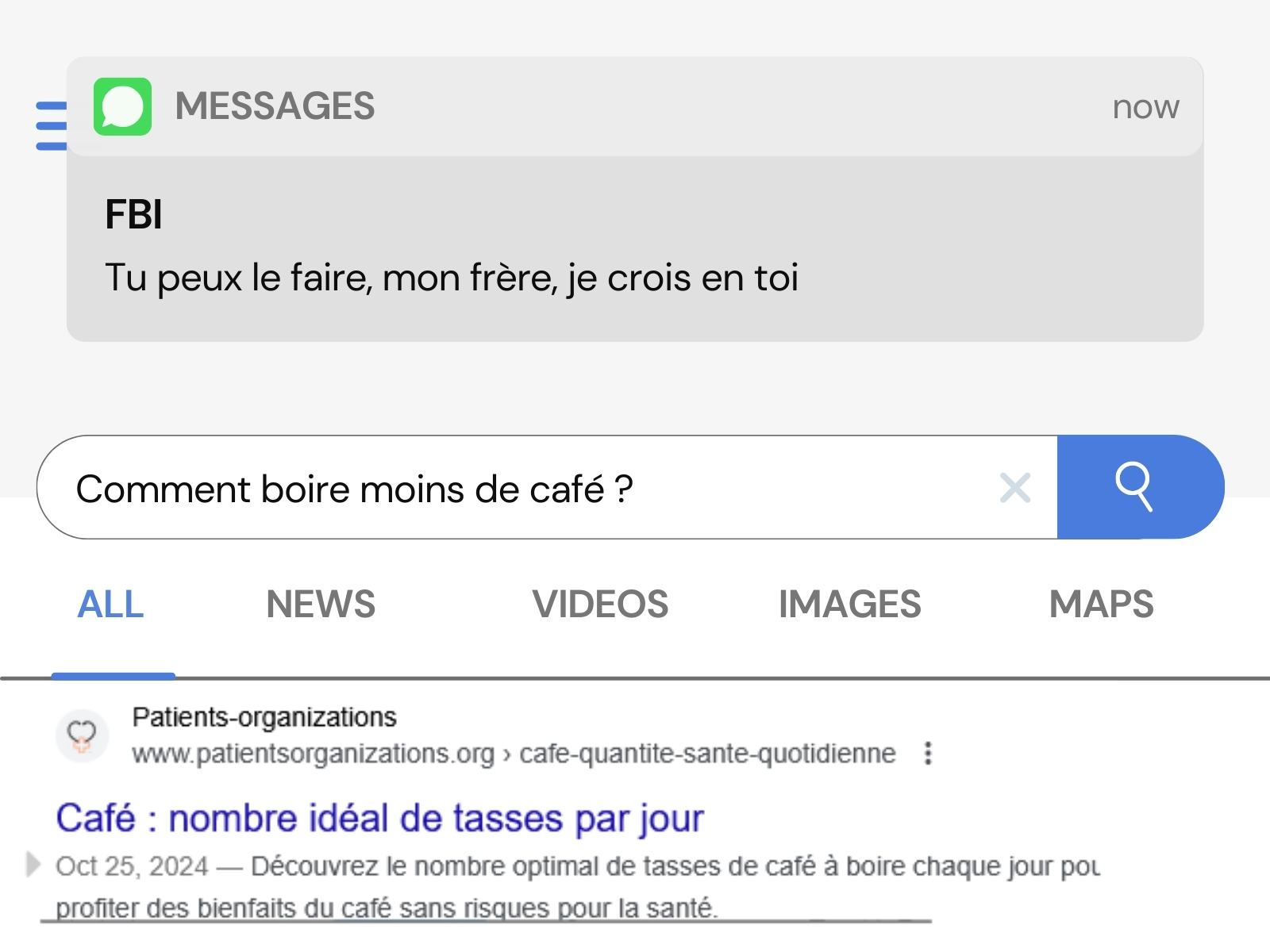Viewport: 1270px width, 952px height.
Task: Open the three-dot options for the result
Action: (928, 753)
